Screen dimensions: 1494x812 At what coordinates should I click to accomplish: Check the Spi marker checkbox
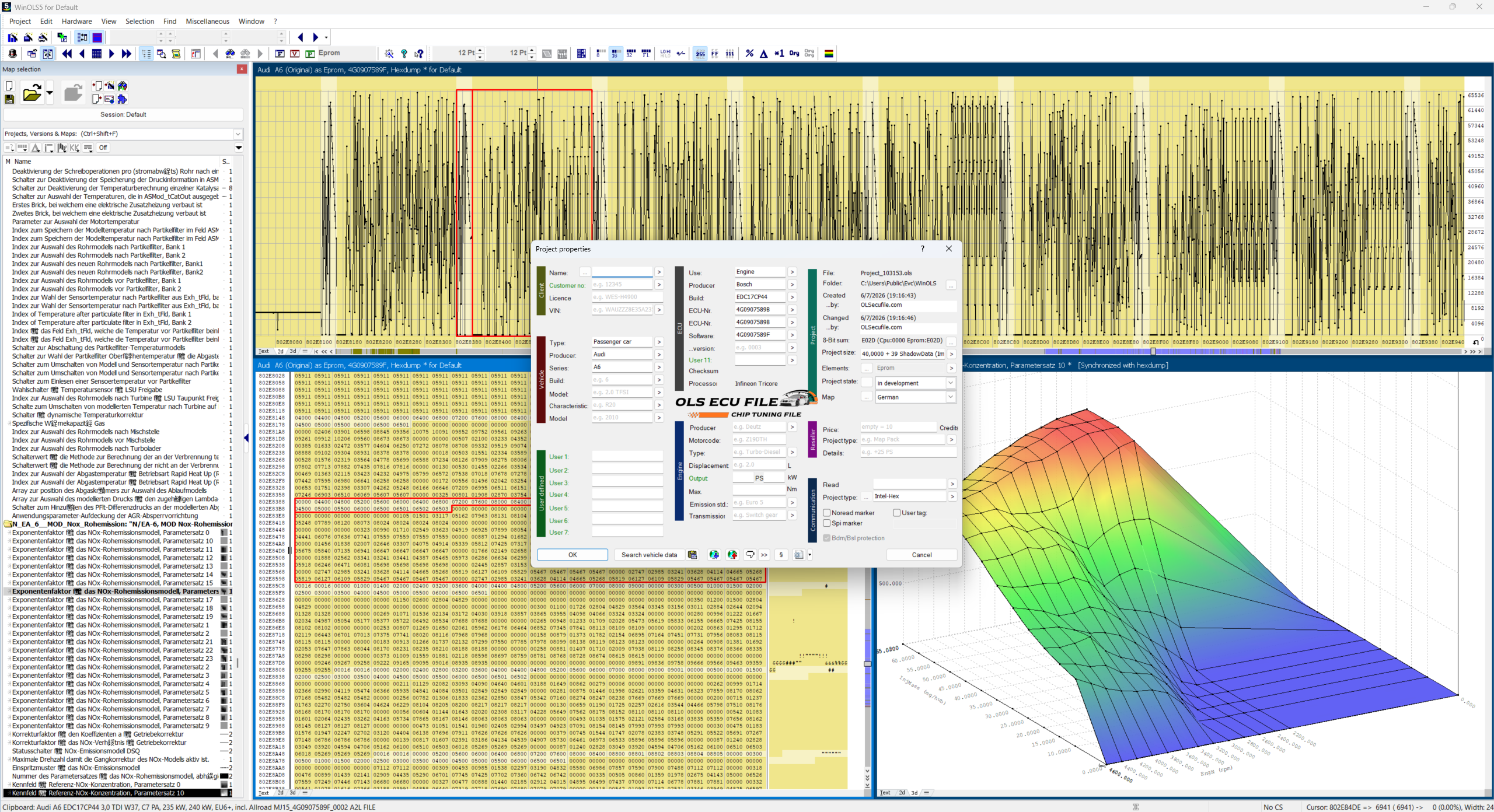[827, 523]
